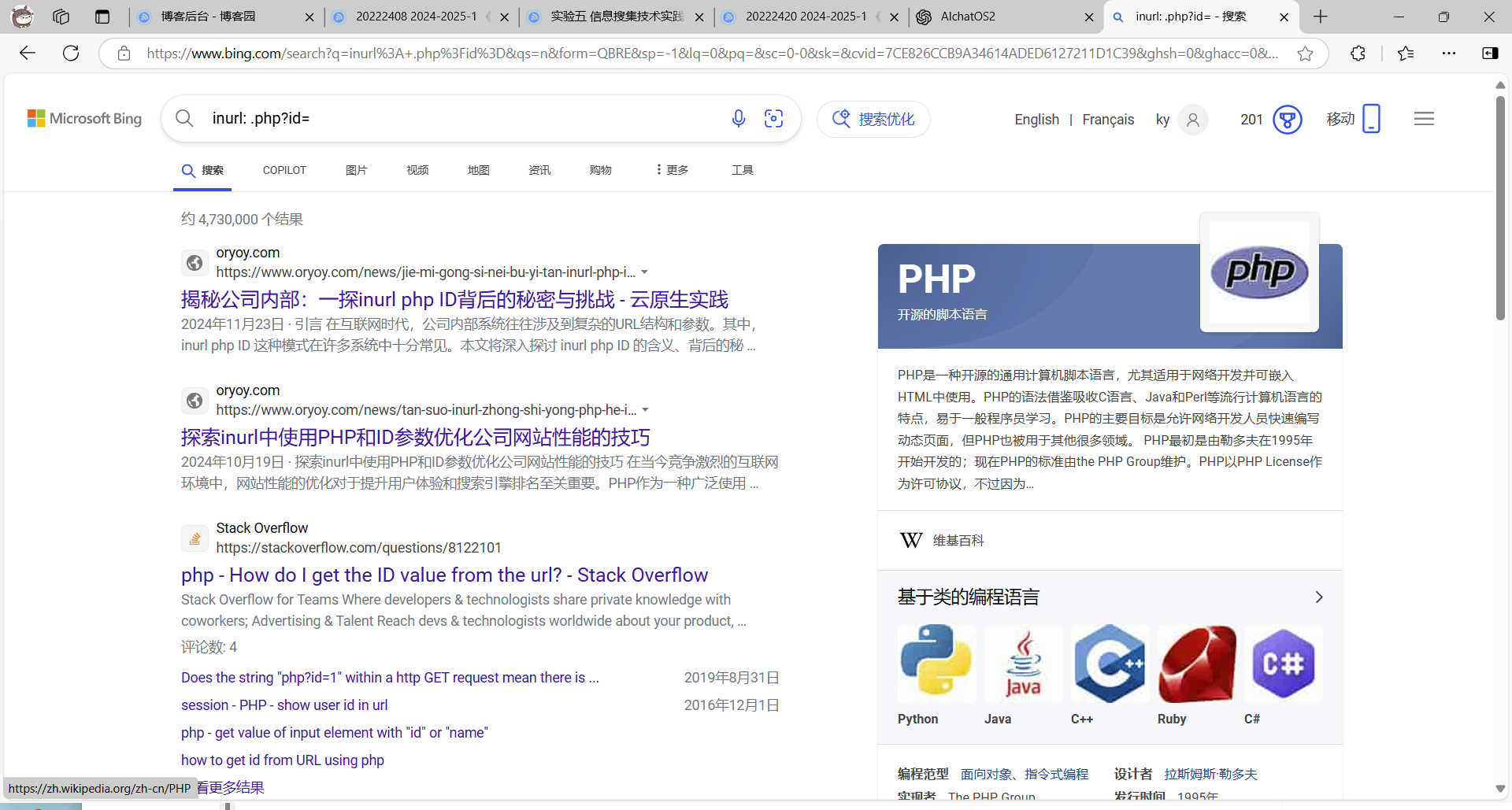Select the 视频 videos tab

click(x=417, y=170)
